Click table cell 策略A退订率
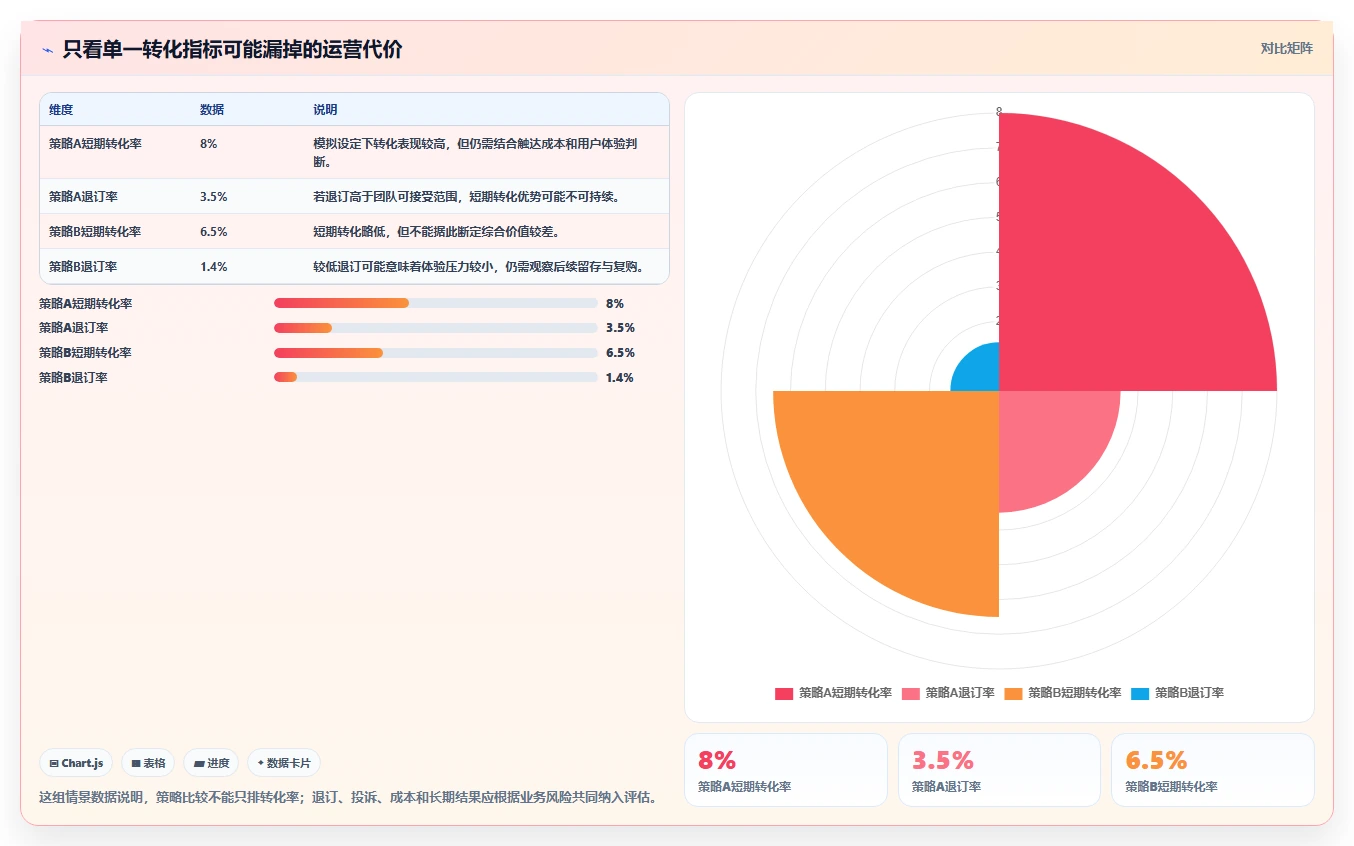The height and width of the screenshot is (846, 1354). (x=83, y=197)
